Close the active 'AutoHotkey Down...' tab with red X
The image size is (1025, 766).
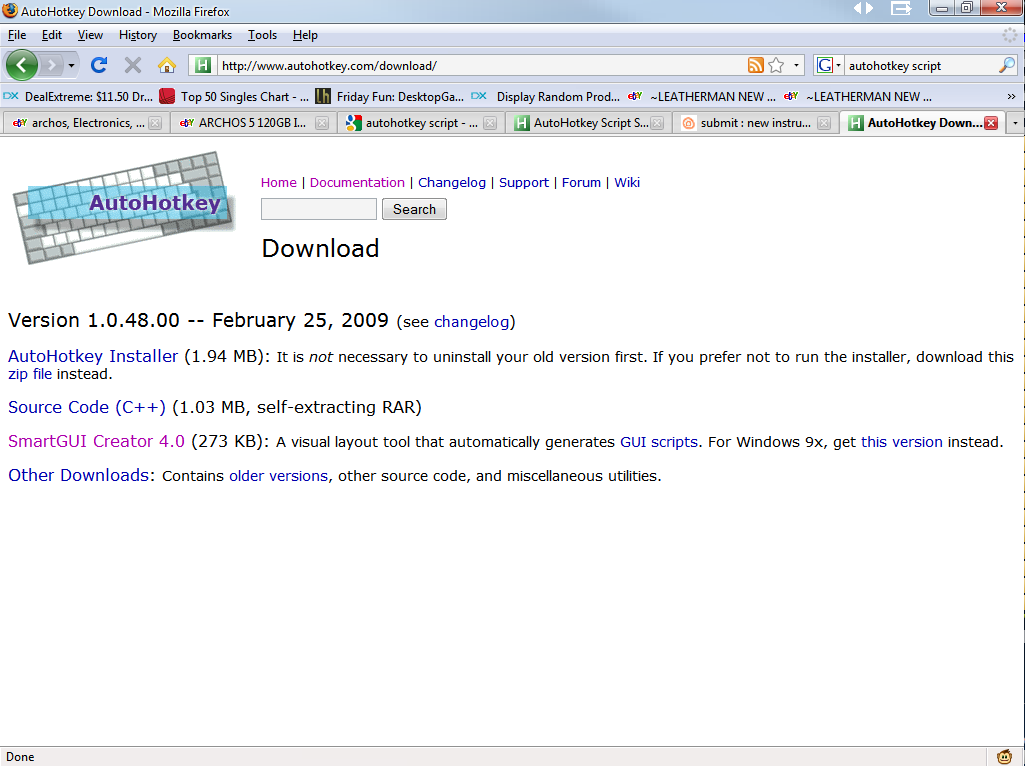(x=991, y=123)
